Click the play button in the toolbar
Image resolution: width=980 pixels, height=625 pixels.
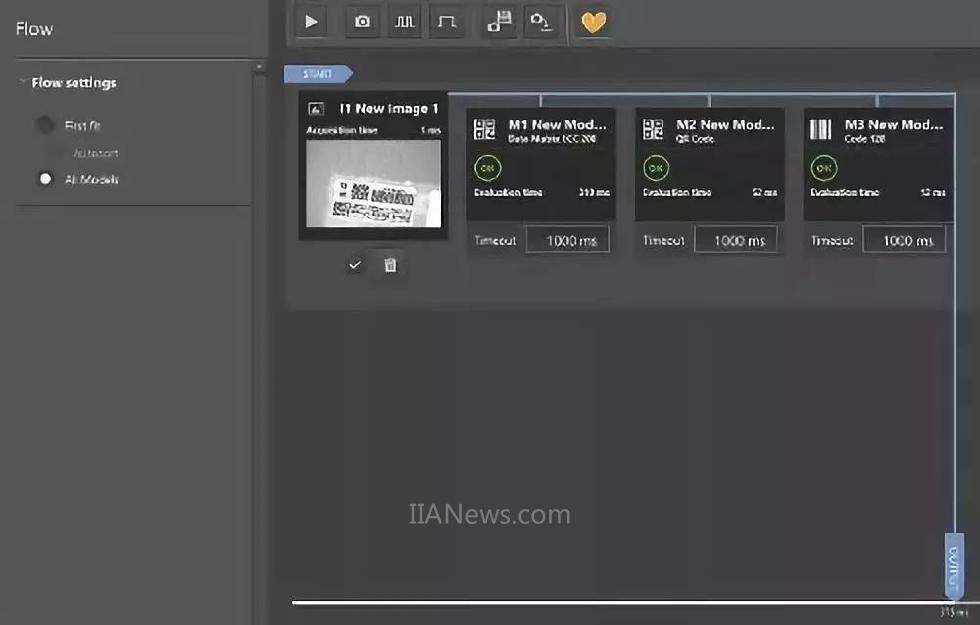311,22
